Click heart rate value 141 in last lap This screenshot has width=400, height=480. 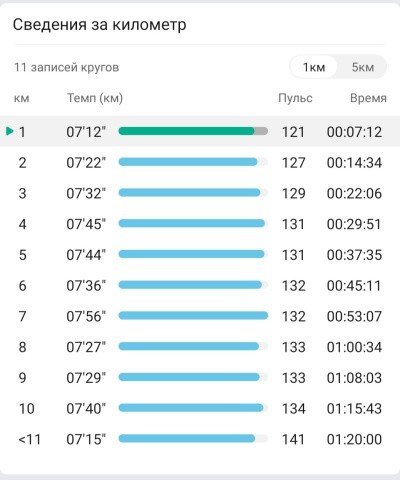[293, 439]
